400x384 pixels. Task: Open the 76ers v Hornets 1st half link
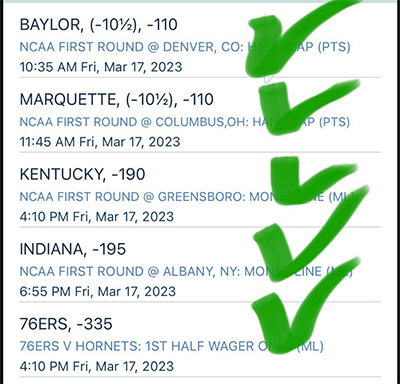point(172,346)
